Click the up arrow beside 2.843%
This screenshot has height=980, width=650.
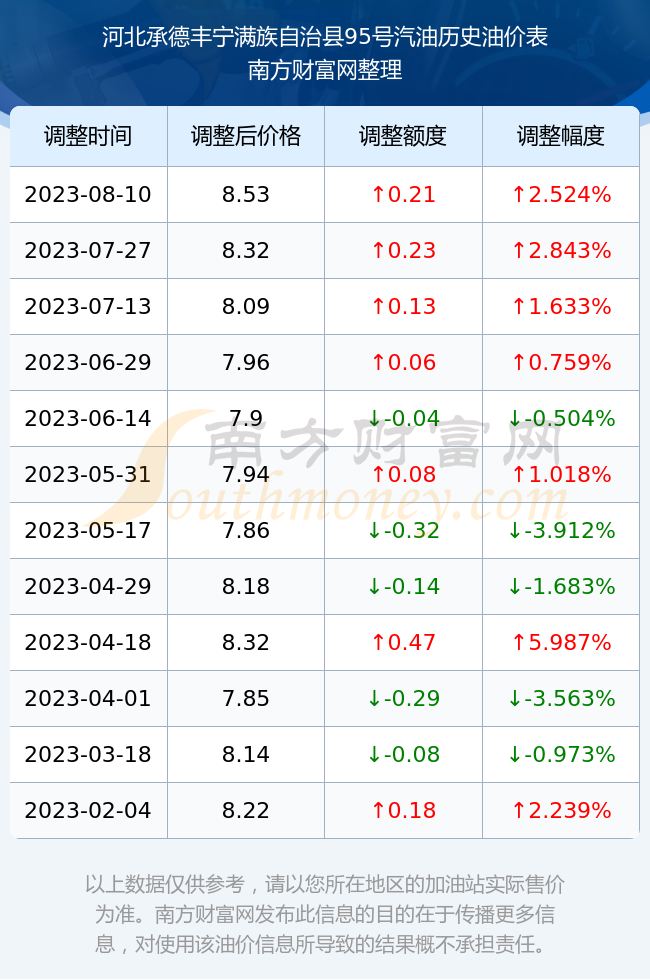click(x=519, y=251)
